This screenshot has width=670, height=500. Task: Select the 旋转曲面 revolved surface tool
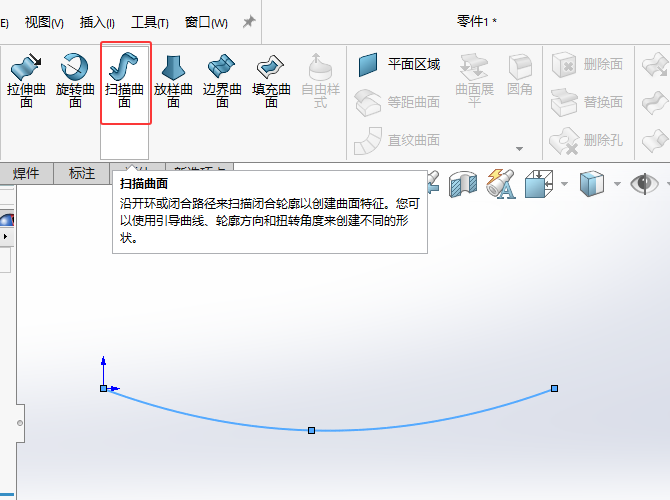pos(75,80)
